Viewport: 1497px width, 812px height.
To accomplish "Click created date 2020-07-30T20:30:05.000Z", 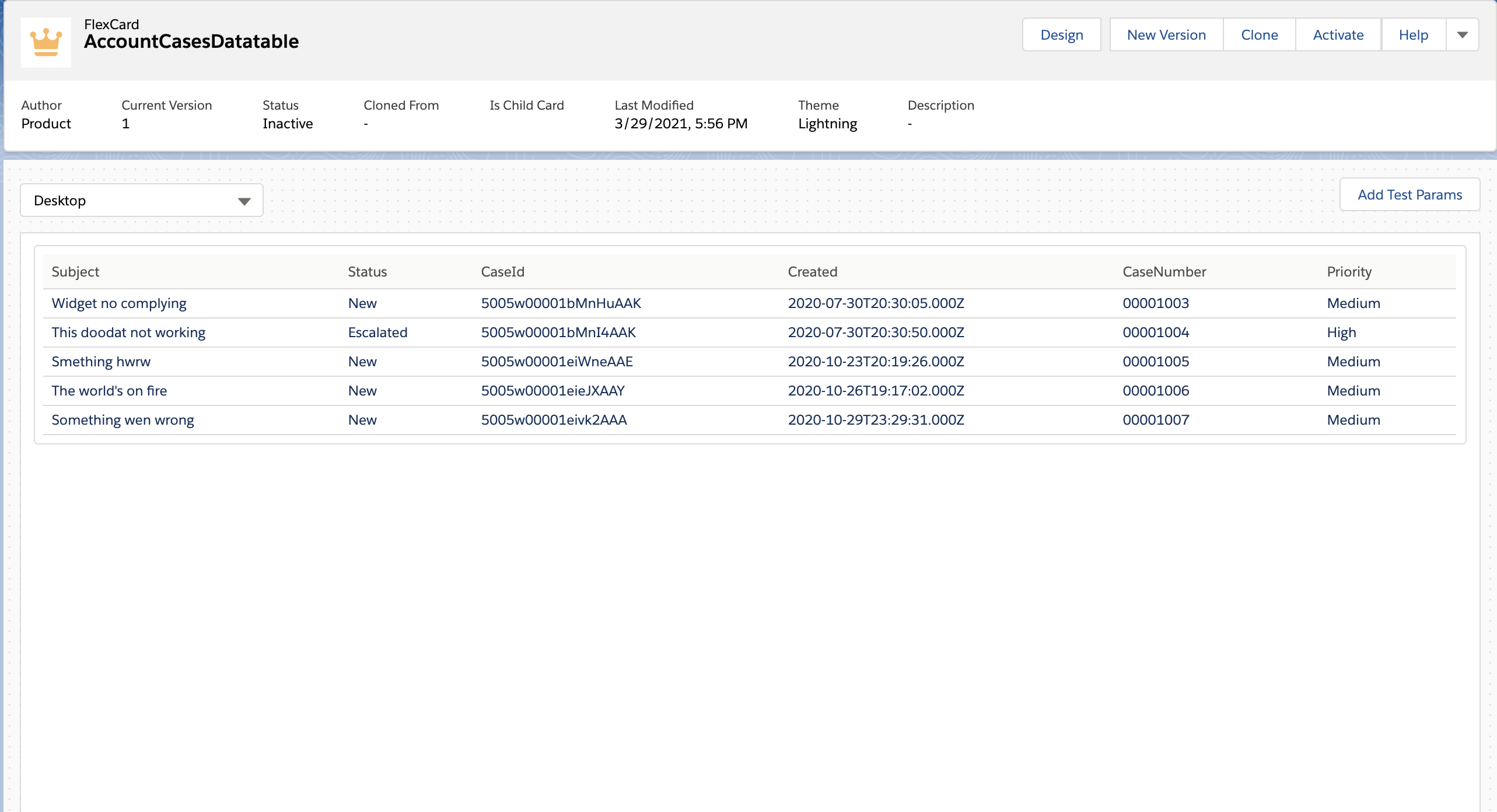I will pos(876,303).
